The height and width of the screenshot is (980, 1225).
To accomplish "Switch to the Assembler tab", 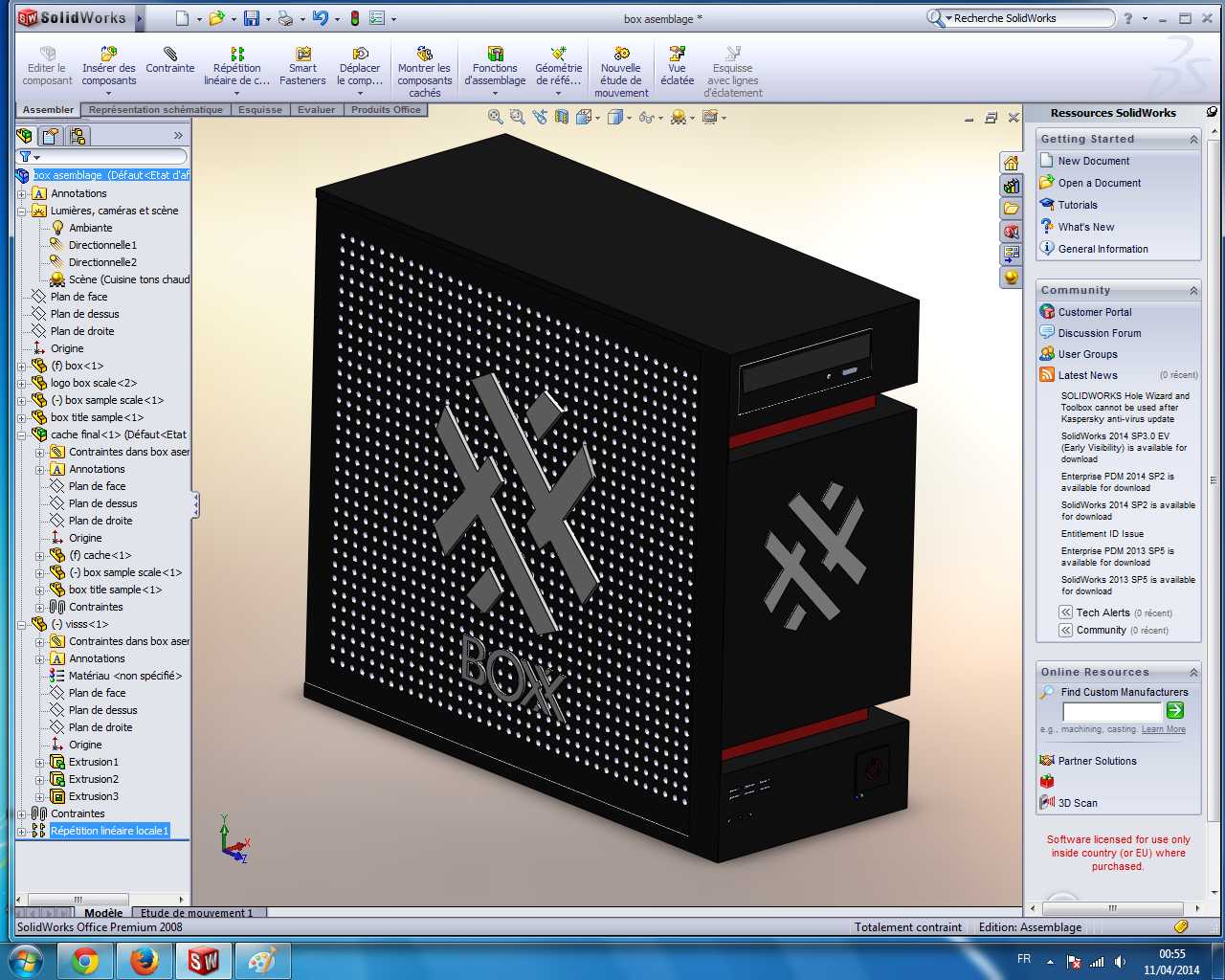I will [x=48, y=110].
